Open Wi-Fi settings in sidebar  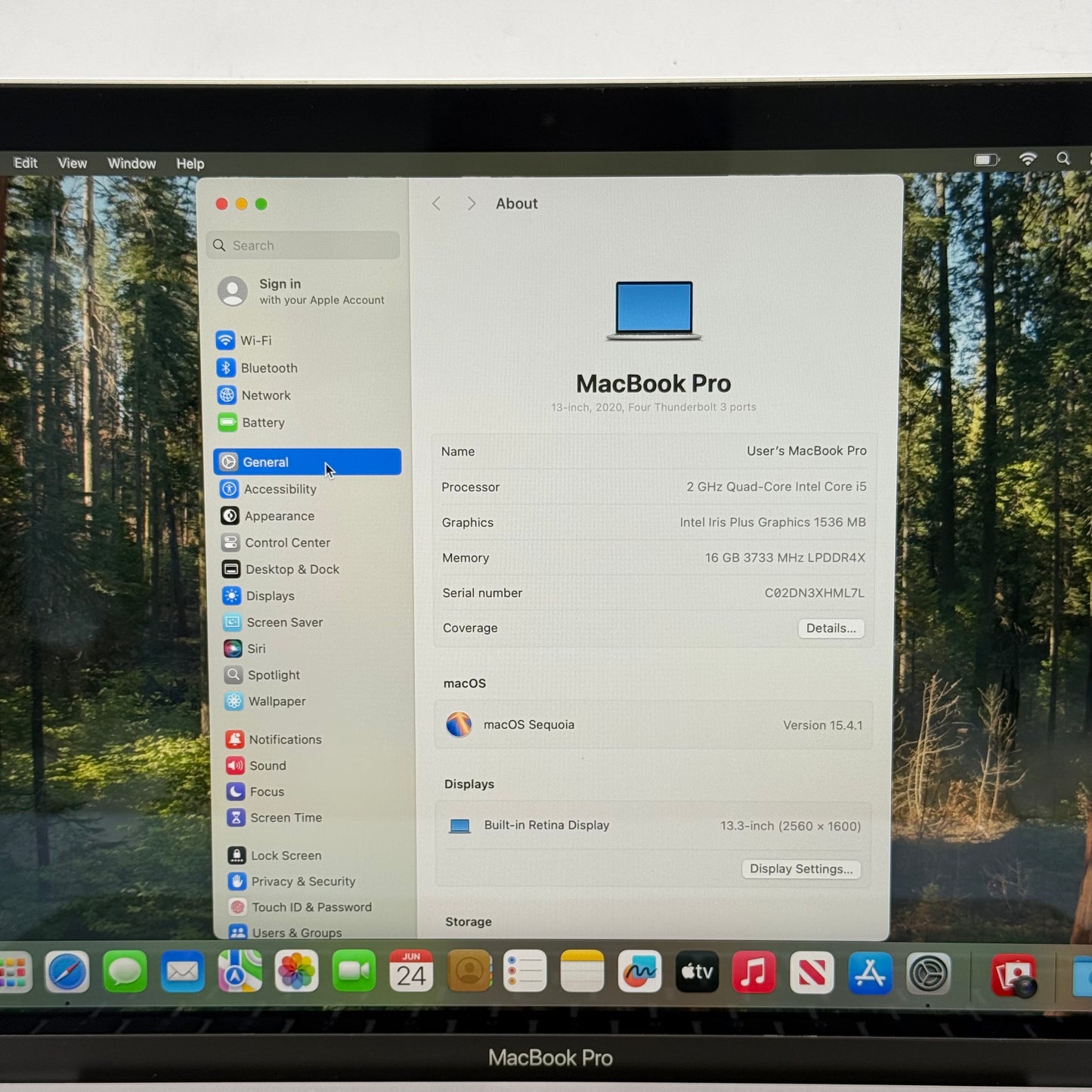click(x=244, y=340)
